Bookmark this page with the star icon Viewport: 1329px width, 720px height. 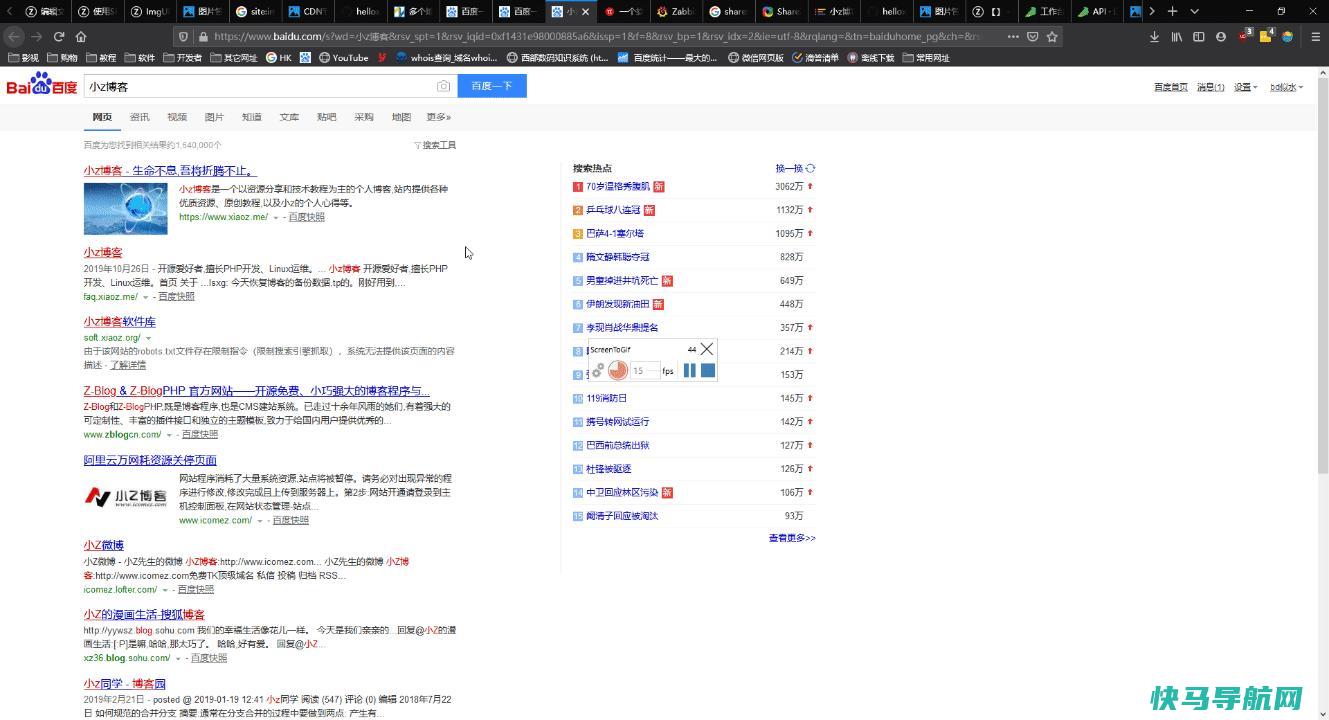click(1052, 36)
